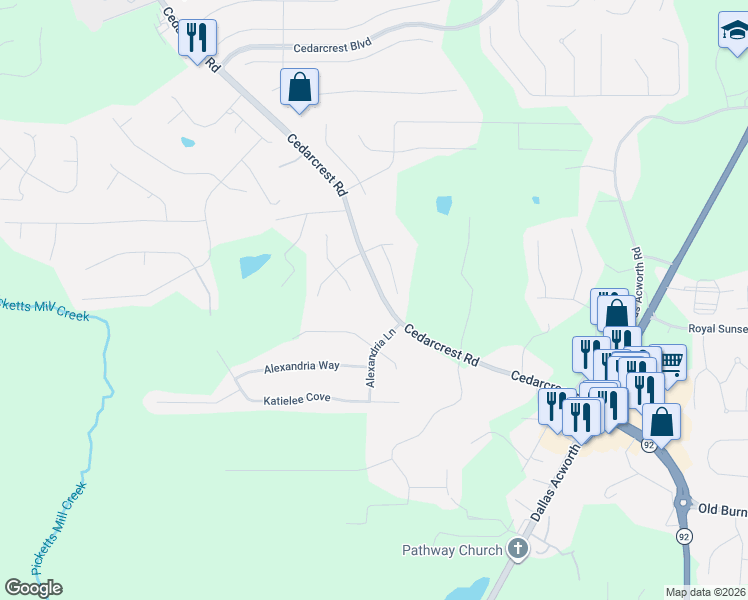Click the roundabout on route 92

[683, 502]
